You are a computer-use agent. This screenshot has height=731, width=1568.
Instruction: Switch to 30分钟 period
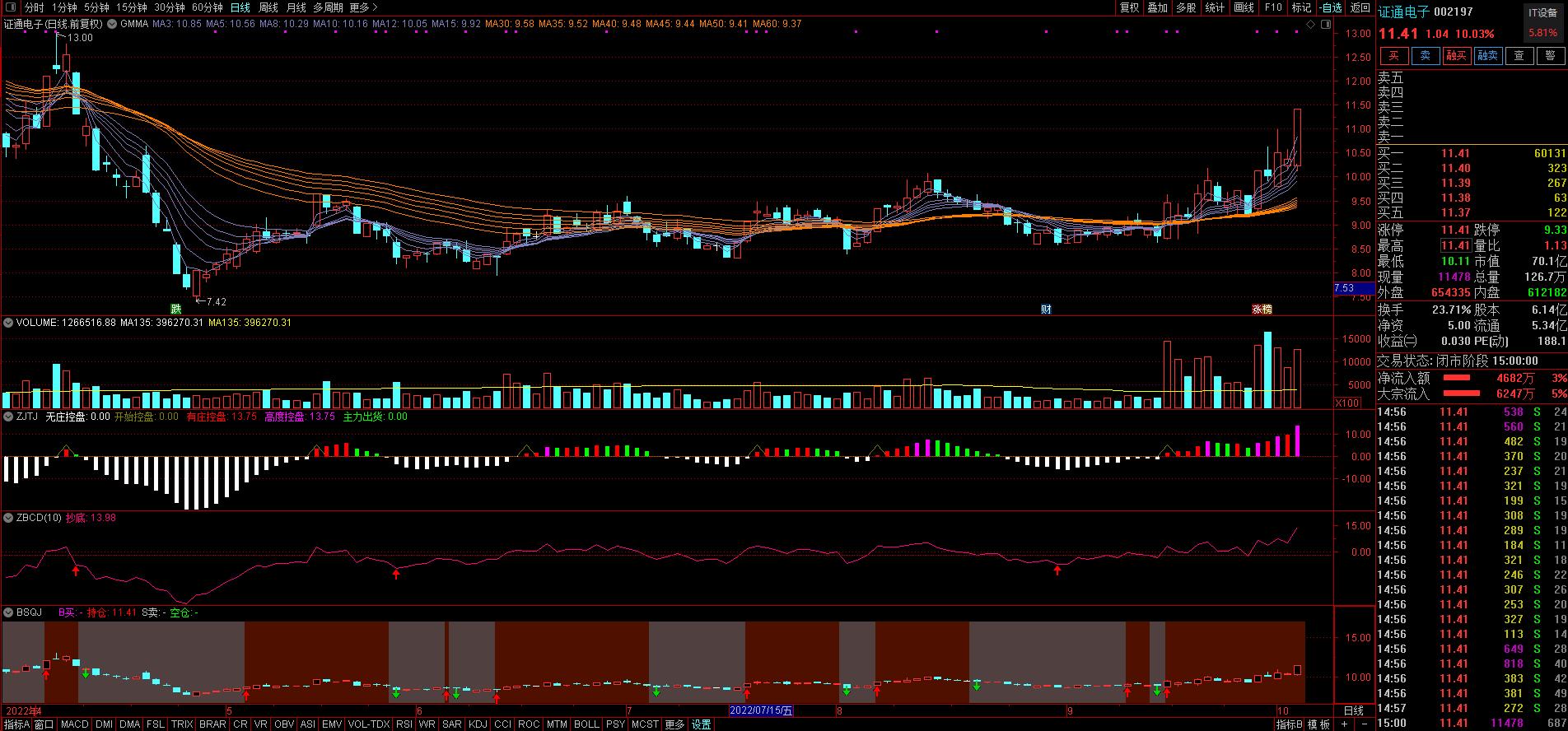coord(169,7)
